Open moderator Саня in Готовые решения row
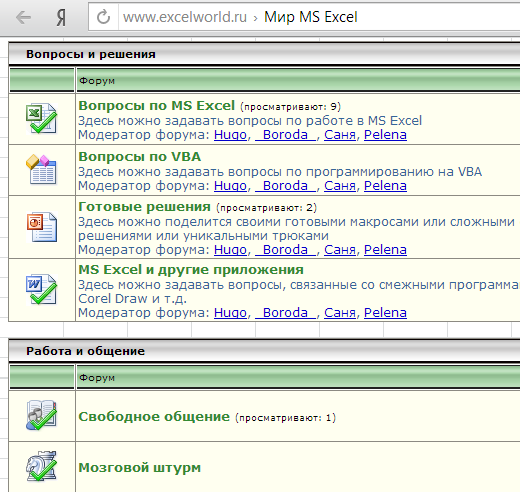Image resolution: width=520 pixels, height=492 pixels. 340,250
